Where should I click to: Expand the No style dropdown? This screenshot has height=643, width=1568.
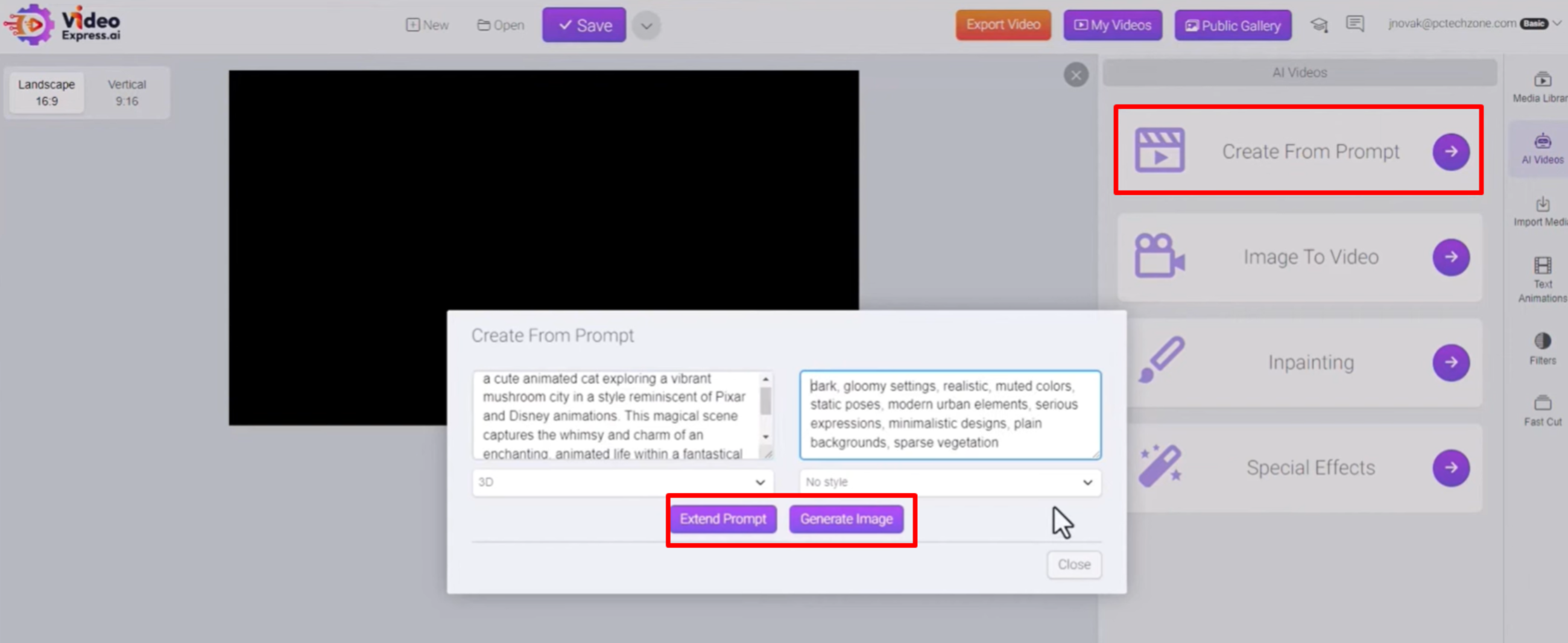[949, 483]
